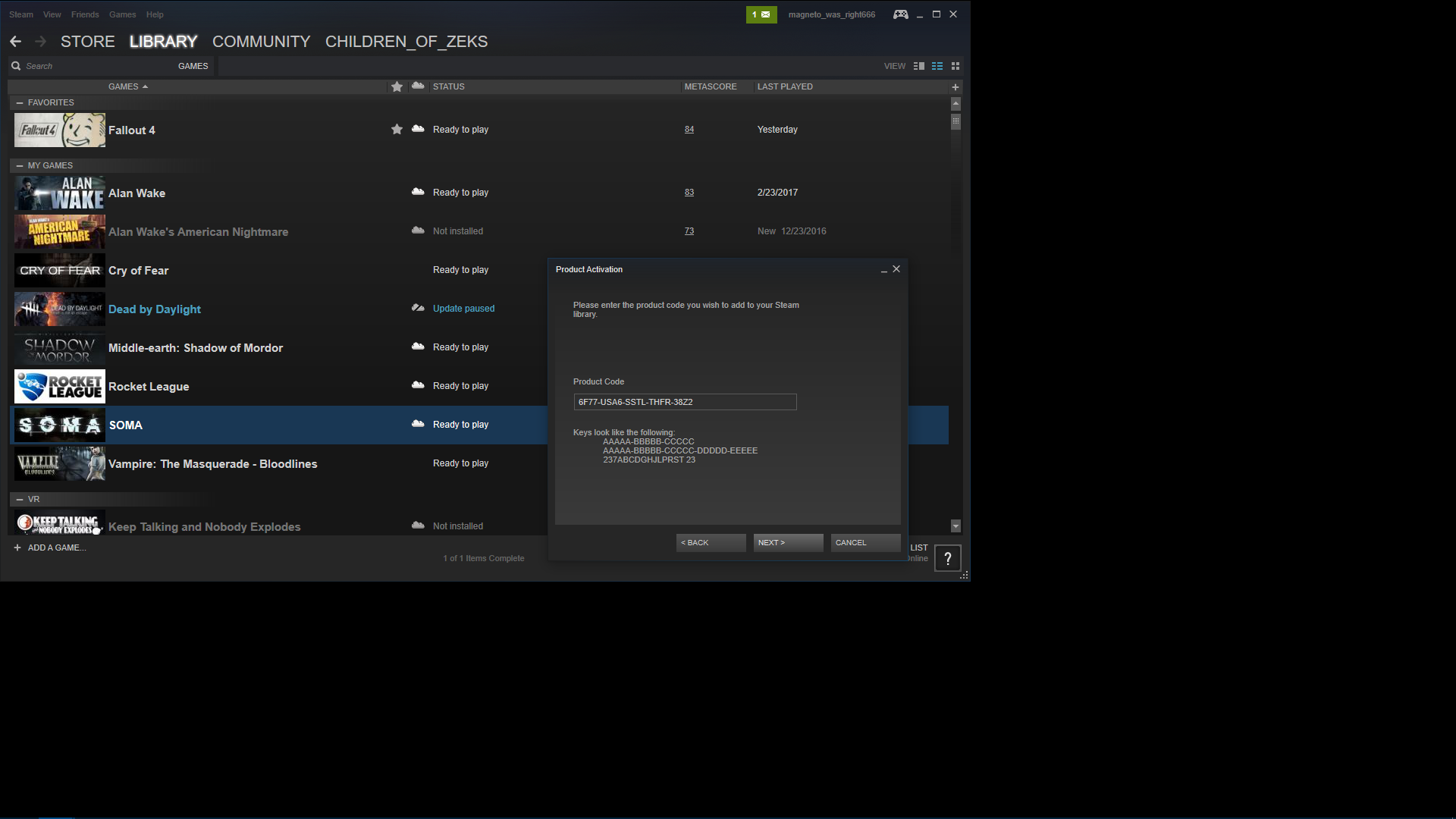Switch to grid view icon
This screenshot has width=1456, height=819.
(955, 66)
